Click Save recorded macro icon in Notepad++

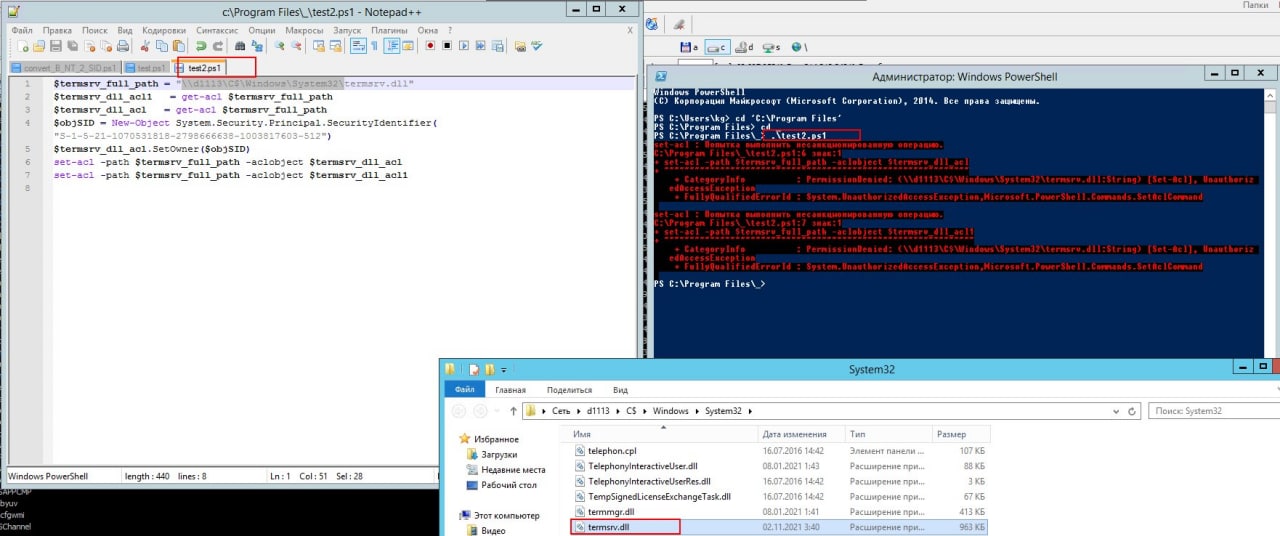pos(497,46)
